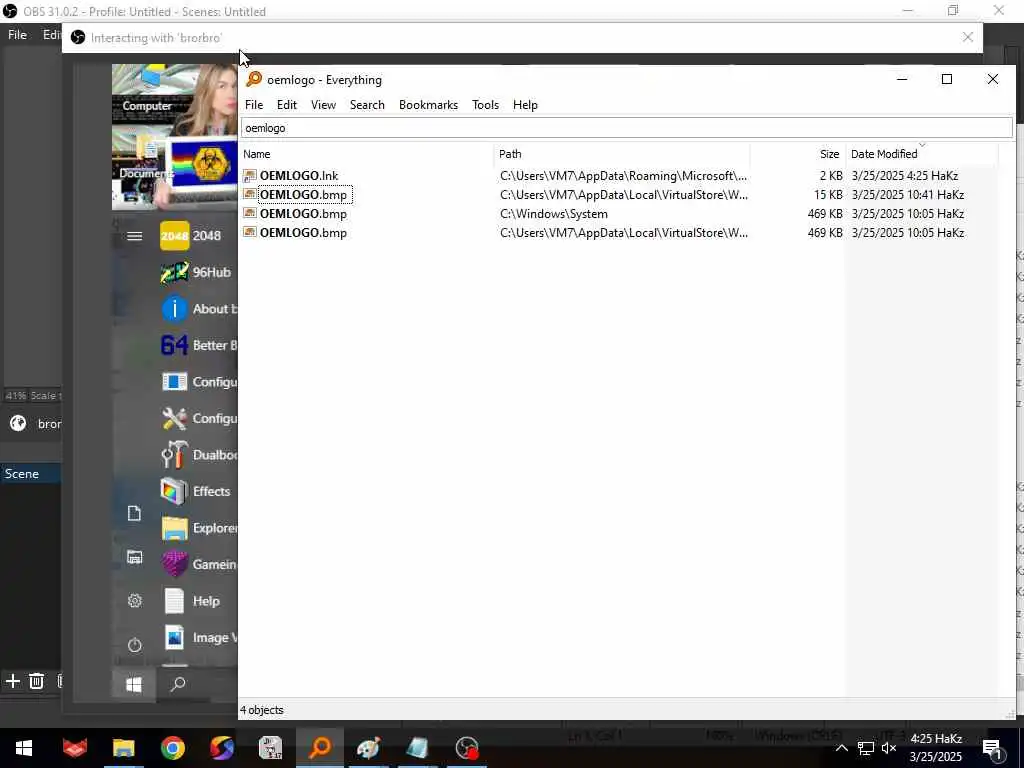Viewport: 1024px width, 768px height.
Task: Sort results by Name column header
Action: click(366, 154)
